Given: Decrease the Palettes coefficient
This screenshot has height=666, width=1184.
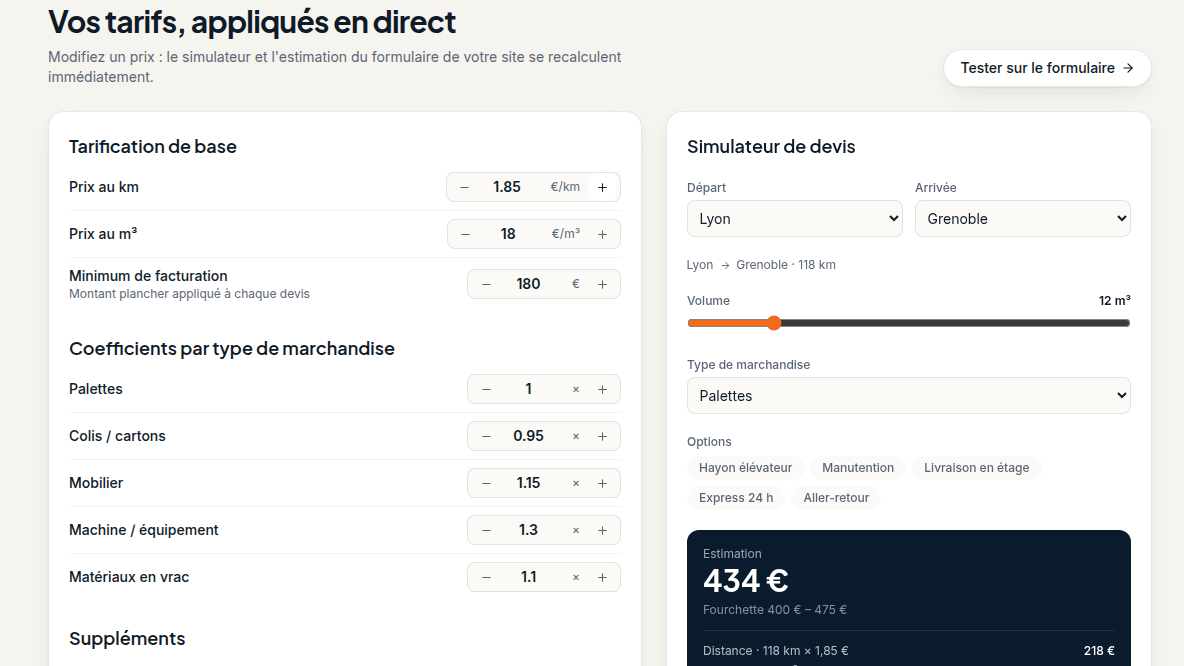Looking at the screenshot, I should [486, 390].
